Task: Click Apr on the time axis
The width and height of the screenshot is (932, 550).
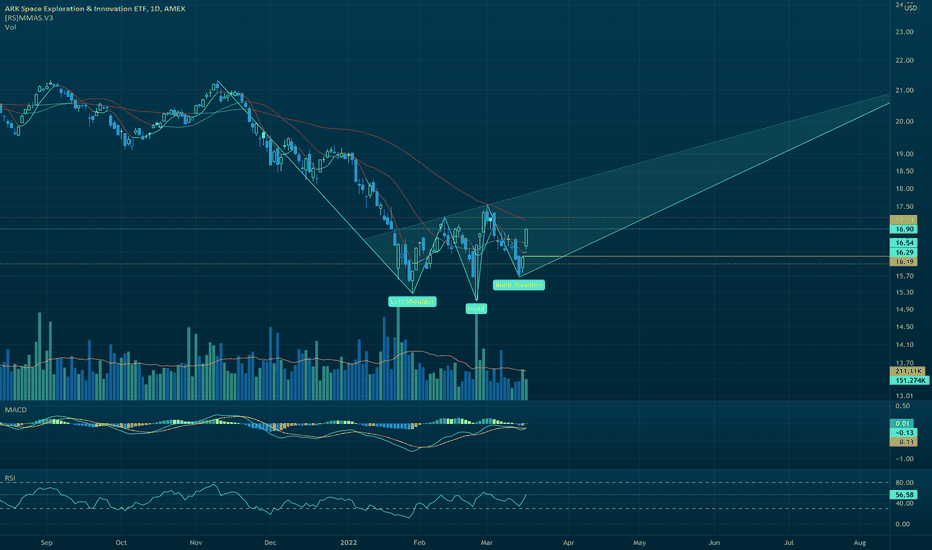Action: click(x=568, y=542)
